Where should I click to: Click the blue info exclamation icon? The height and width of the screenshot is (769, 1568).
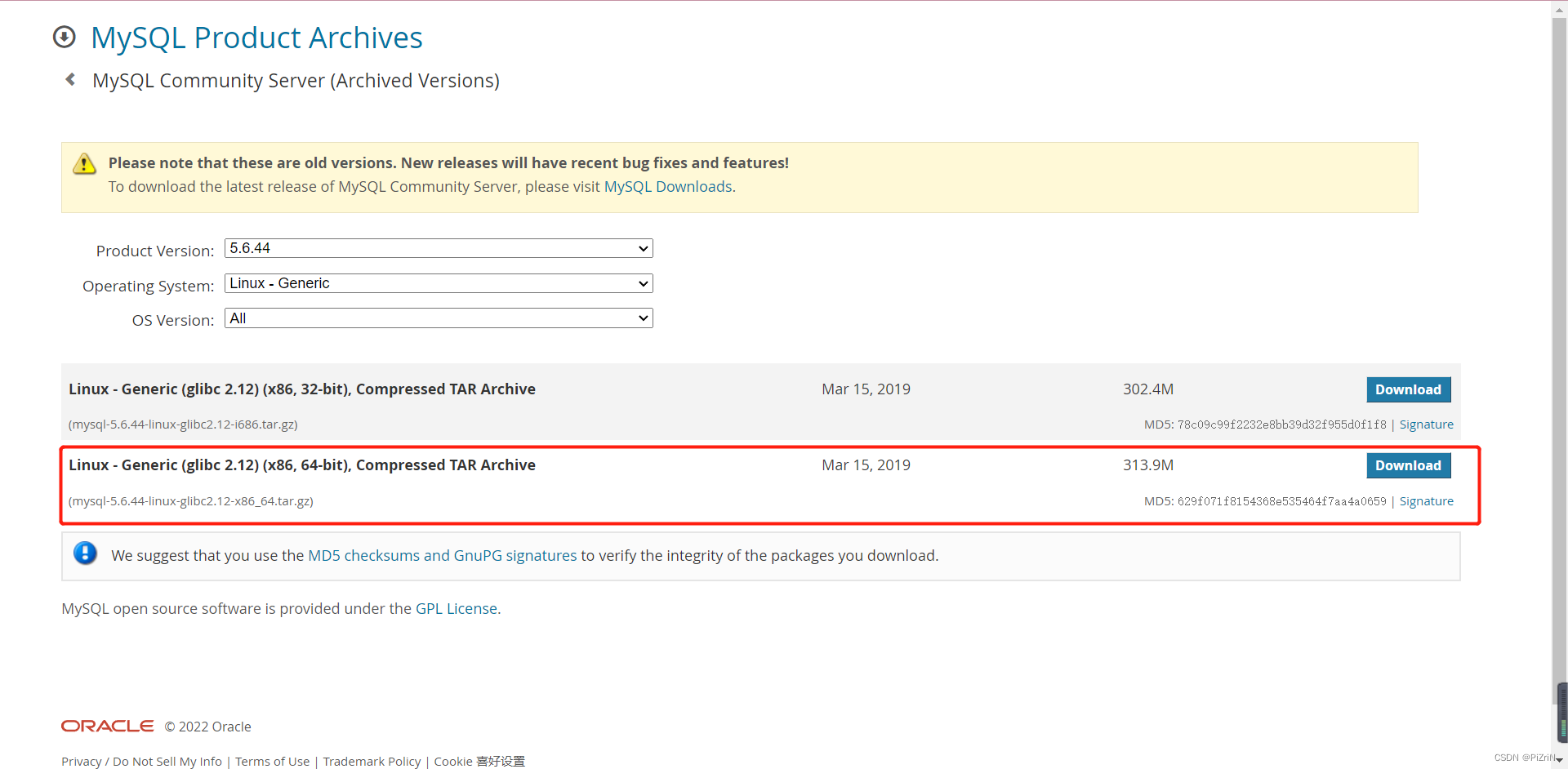coord(85,553)
